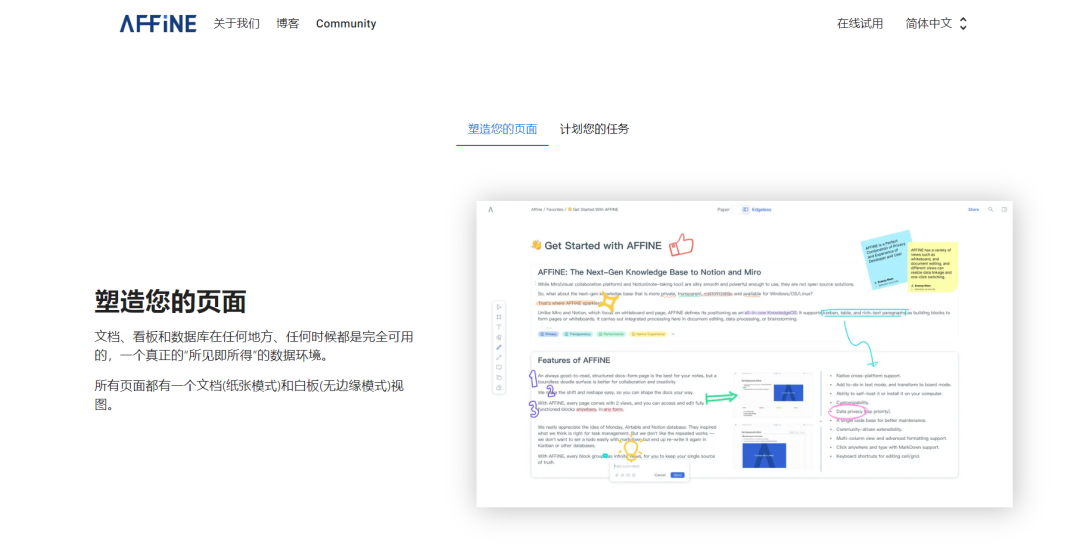Expand the 简体中文 language dropdown
1080x558 pixels.
[936, 23]
